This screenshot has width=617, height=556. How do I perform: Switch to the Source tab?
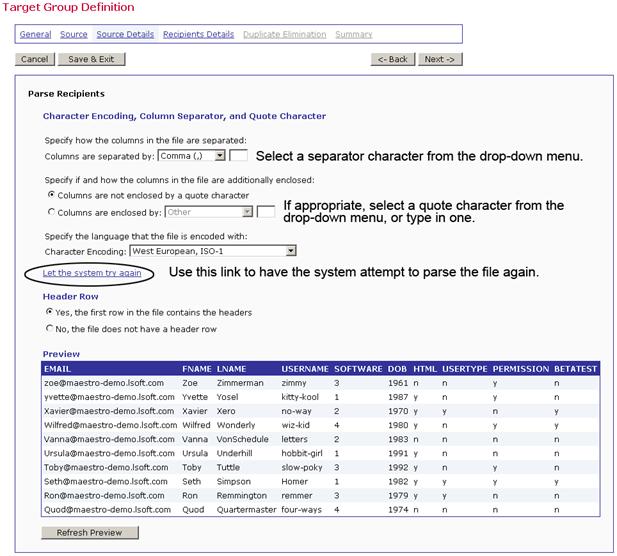[x=74, y=34]
